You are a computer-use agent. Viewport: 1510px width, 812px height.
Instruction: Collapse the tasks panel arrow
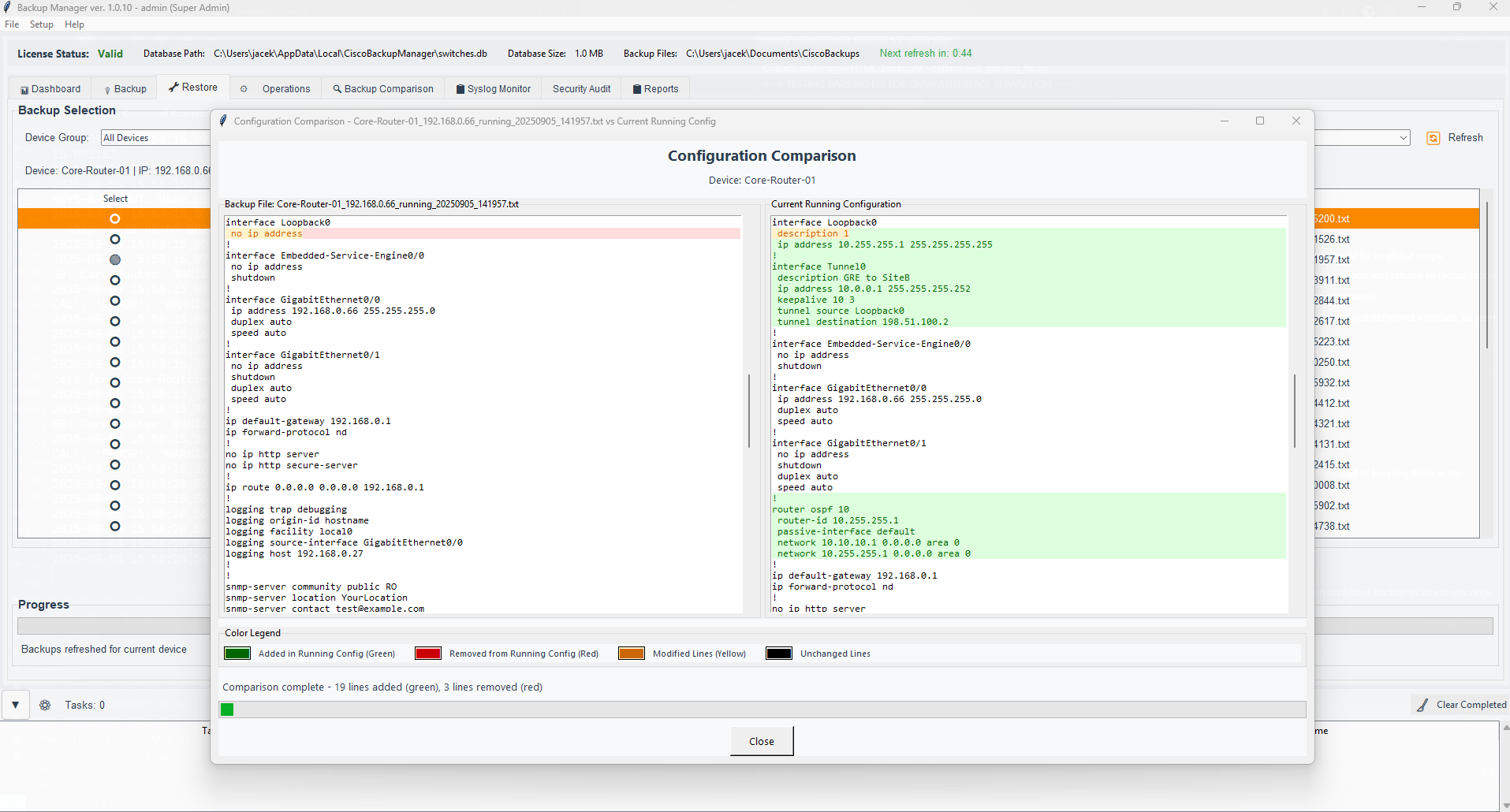[x=15, y=705]
